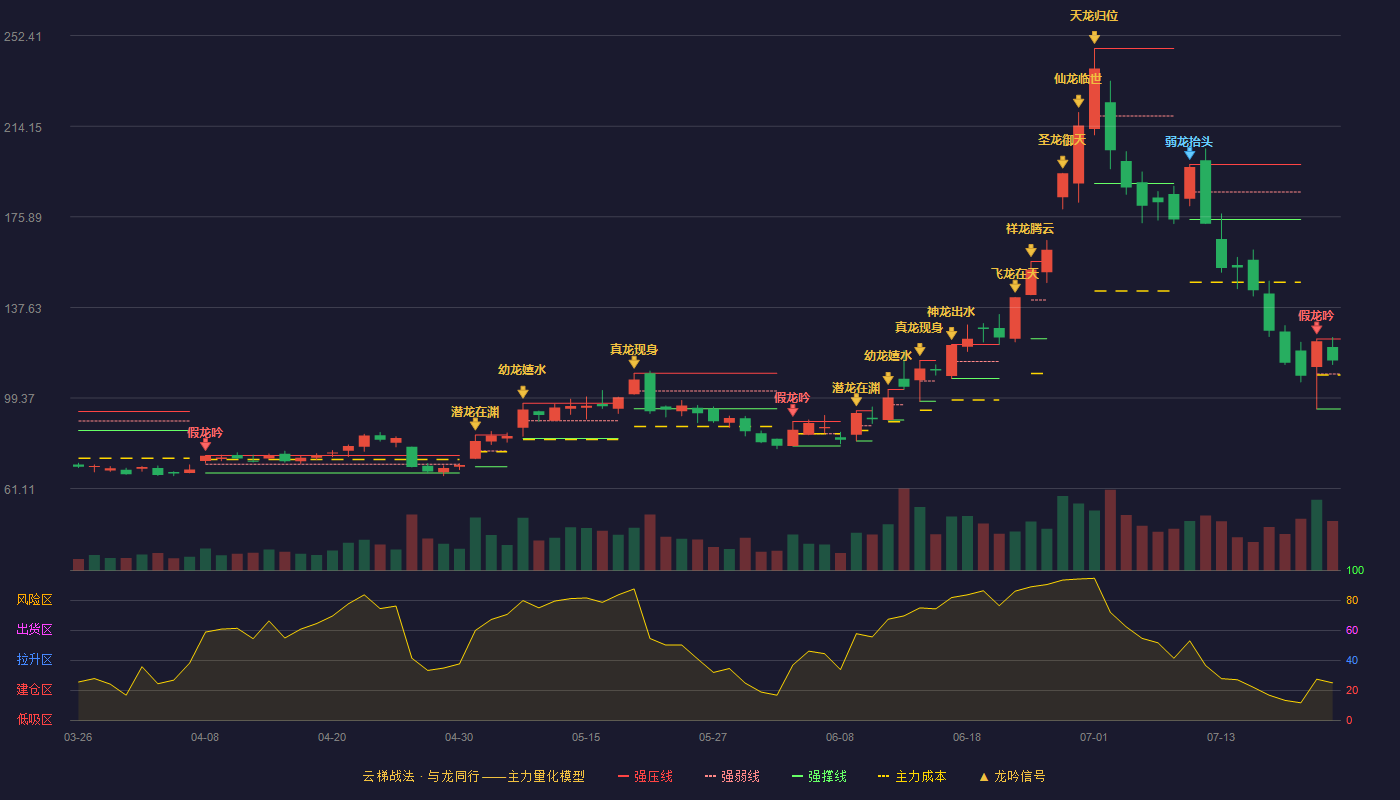The image size is (1400, 800).
Task: Click the 07-01 date axis label
Action: pos(1094,737)
